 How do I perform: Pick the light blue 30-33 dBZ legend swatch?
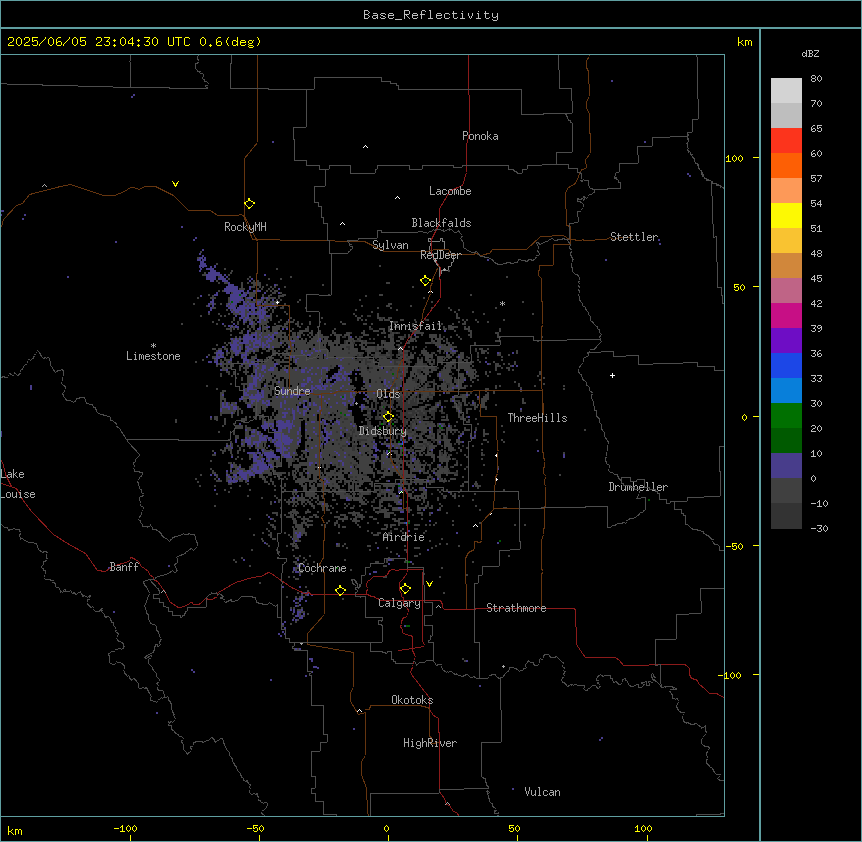pos(786,390)
